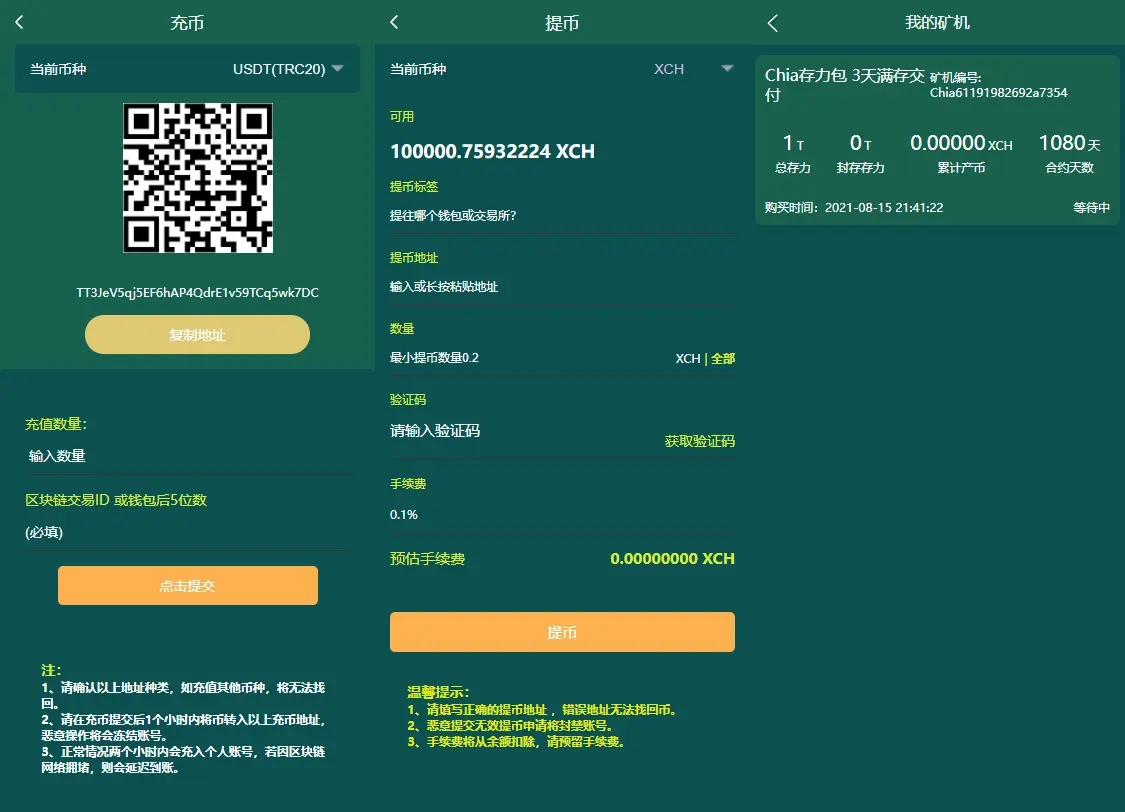
Task: Click the back arrow on the 充币 page
Action: tap(18, 22)
